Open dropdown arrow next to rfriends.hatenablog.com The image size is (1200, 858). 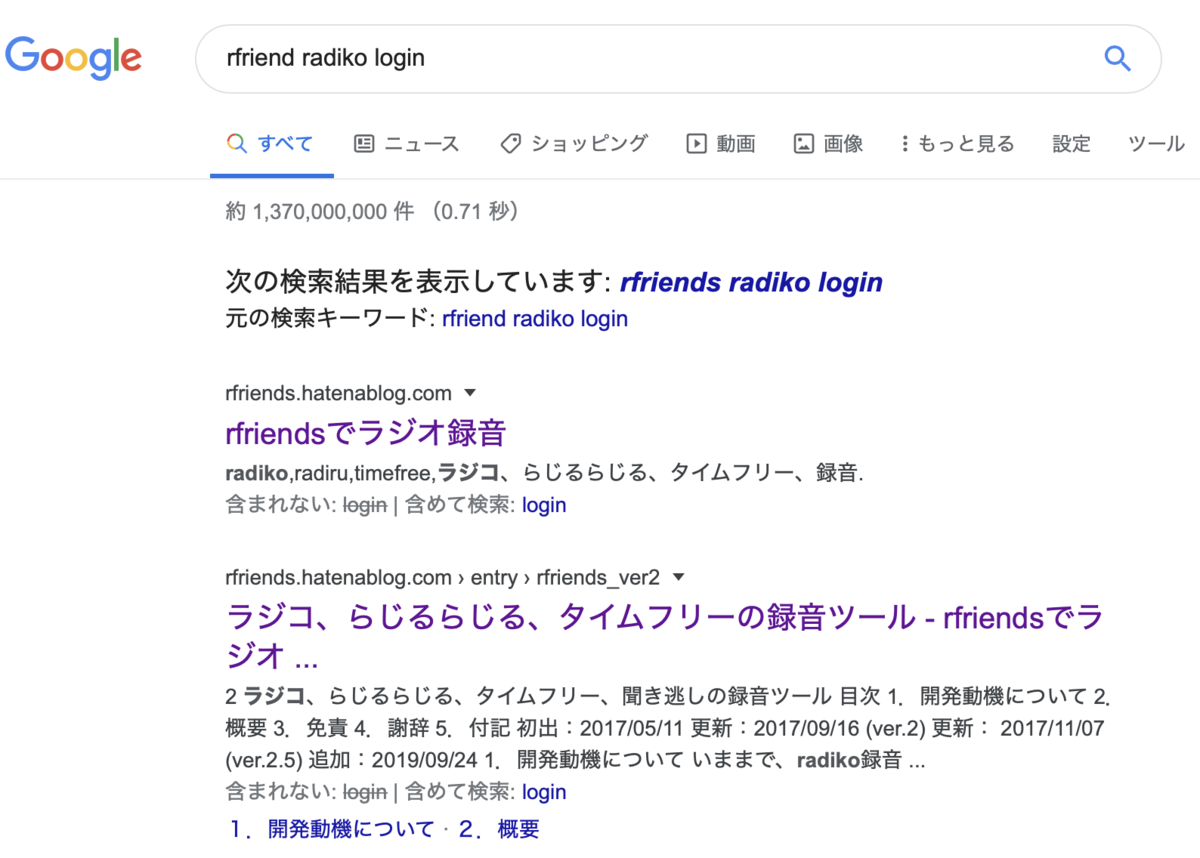[x=470, y=393]
